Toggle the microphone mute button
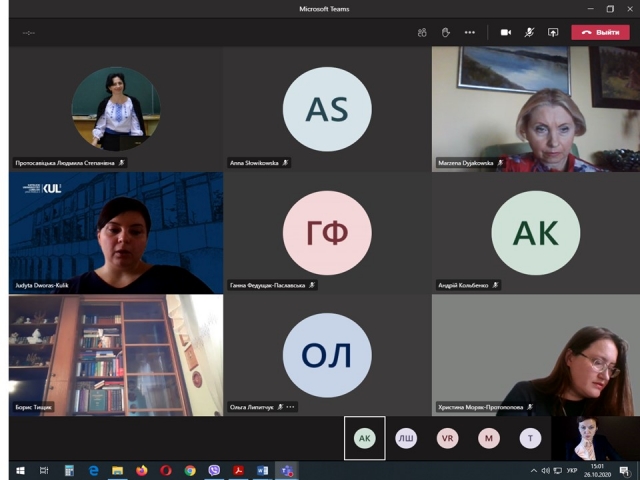The image size is (640, 480). [x=529, y=32]
